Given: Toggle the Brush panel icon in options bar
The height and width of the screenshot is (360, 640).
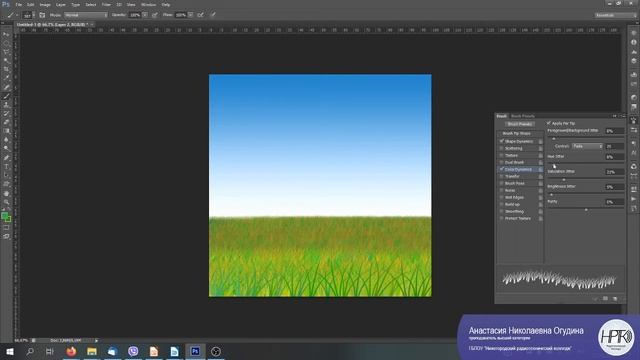Looking at the screenshot, I should (42, 15).
